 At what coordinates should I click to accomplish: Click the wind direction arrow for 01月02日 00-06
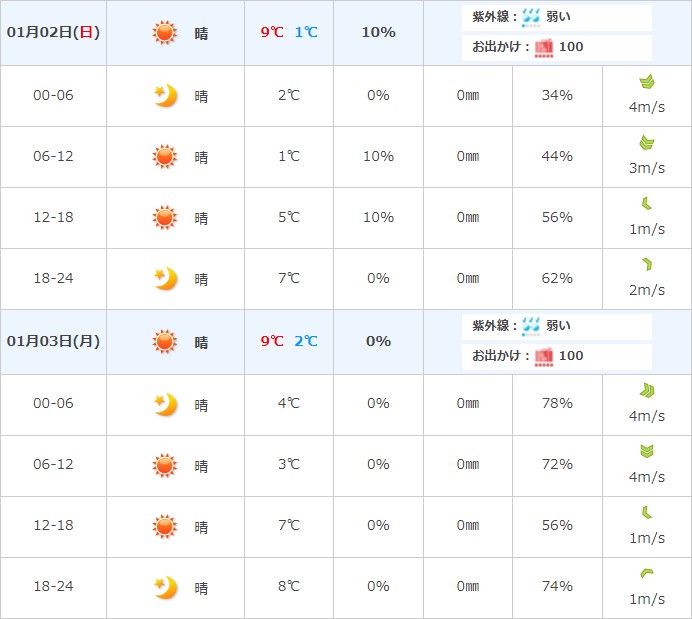(x=647, y=82)
